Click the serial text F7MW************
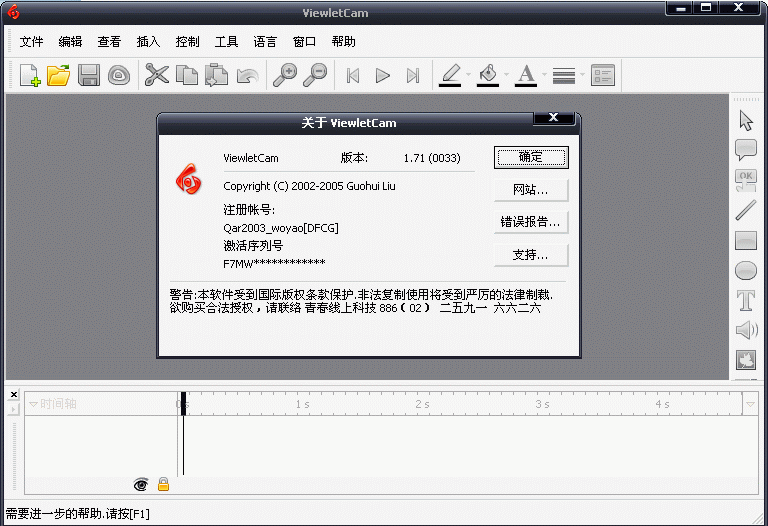The height and width of the screenshot is (526, 768). pos(274,263)
